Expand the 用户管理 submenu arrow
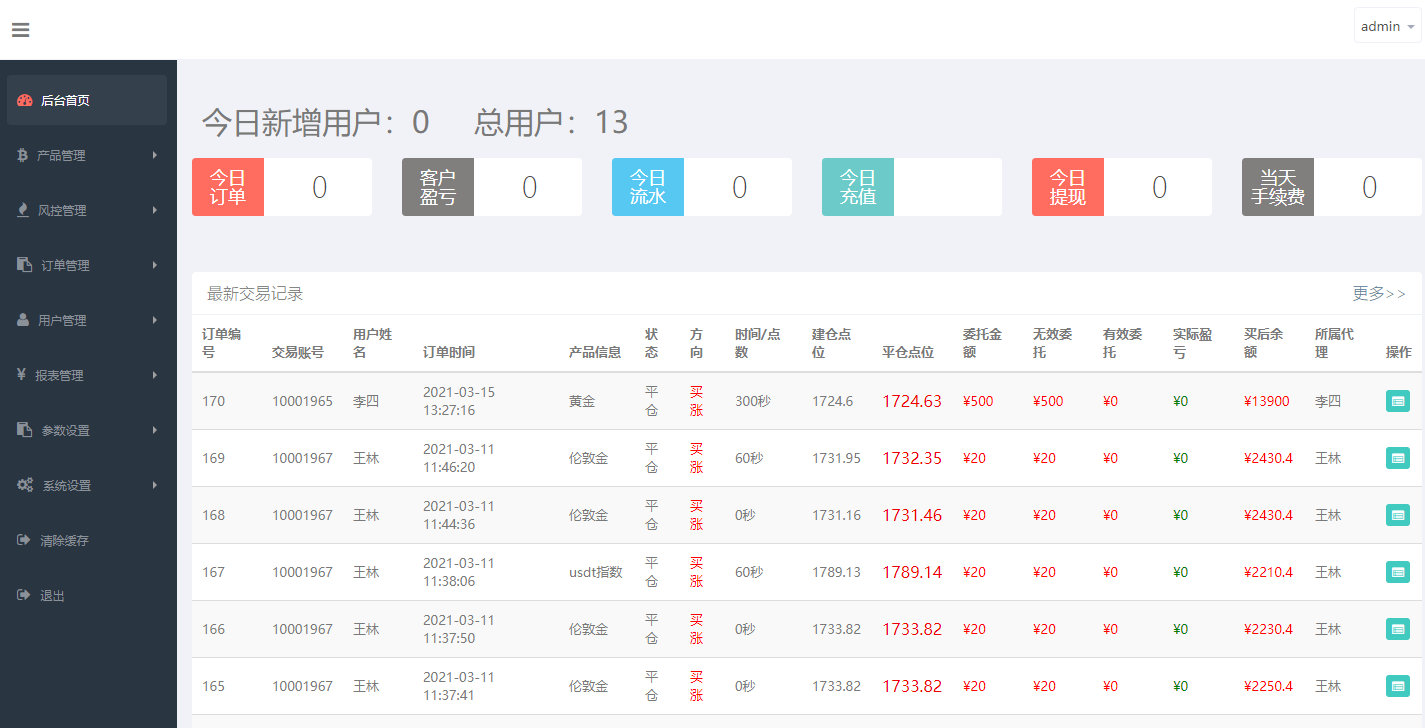1425x728 pixels. (x=155, y=320)
